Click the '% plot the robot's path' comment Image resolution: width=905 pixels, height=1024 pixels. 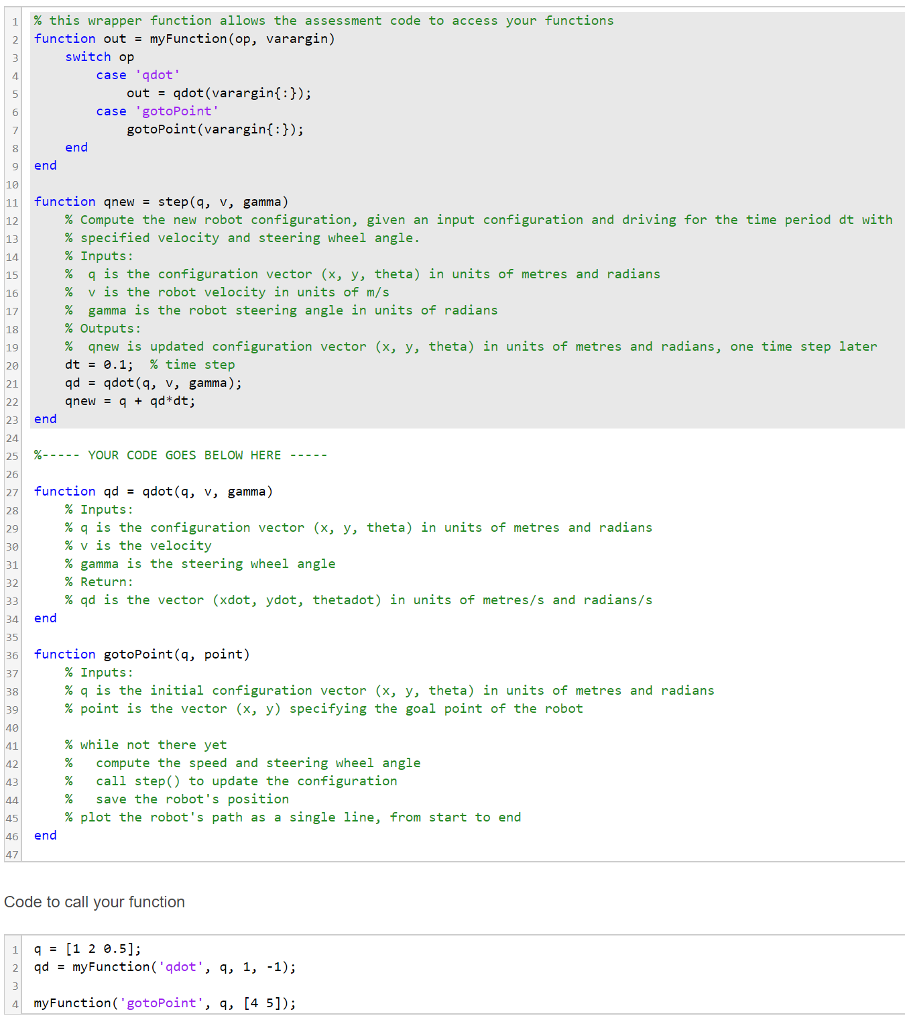click(x=293, y=817)
